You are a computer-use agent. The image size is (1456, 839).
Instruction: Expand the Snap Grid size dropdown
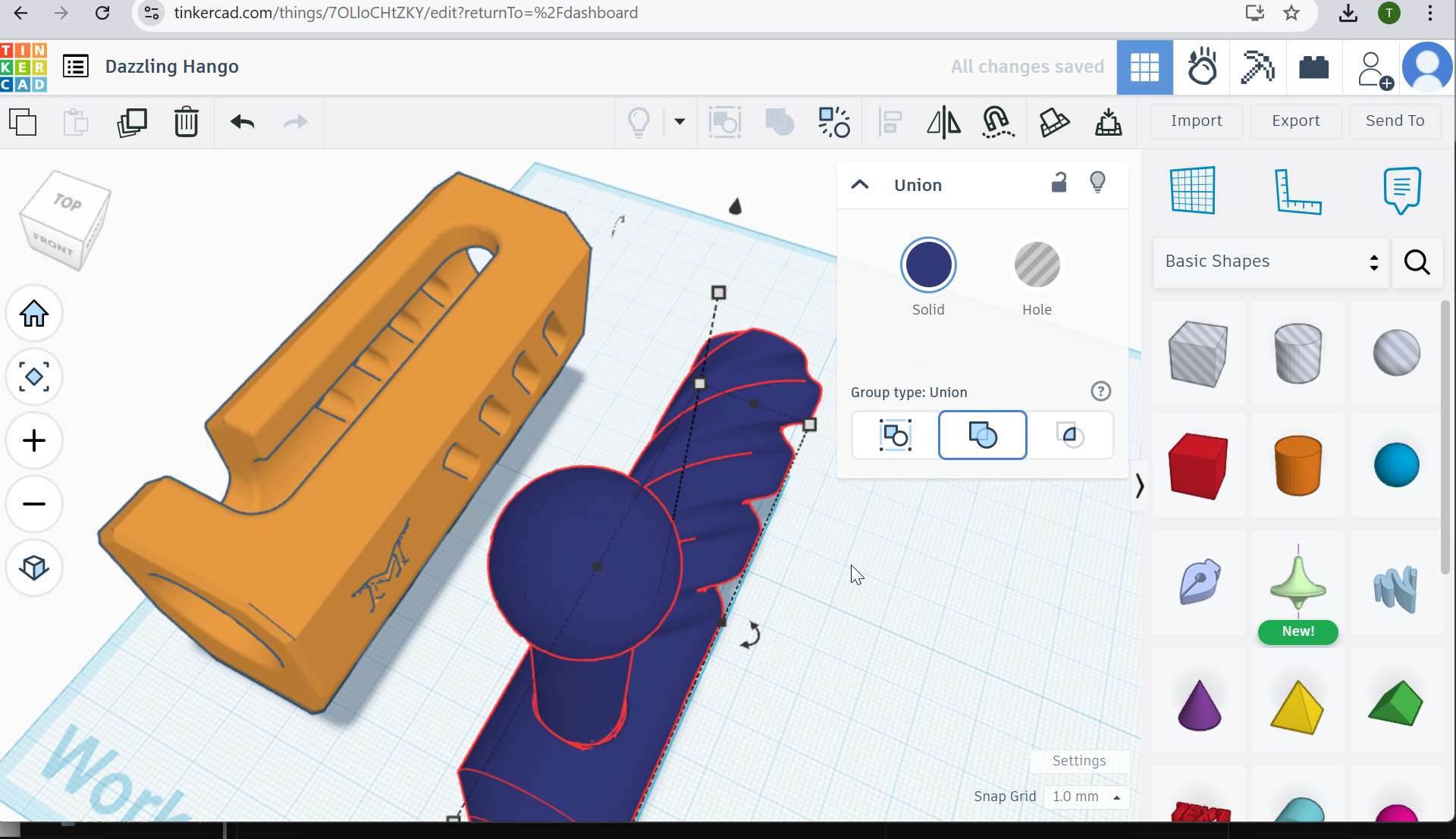tap(1086, 797)
